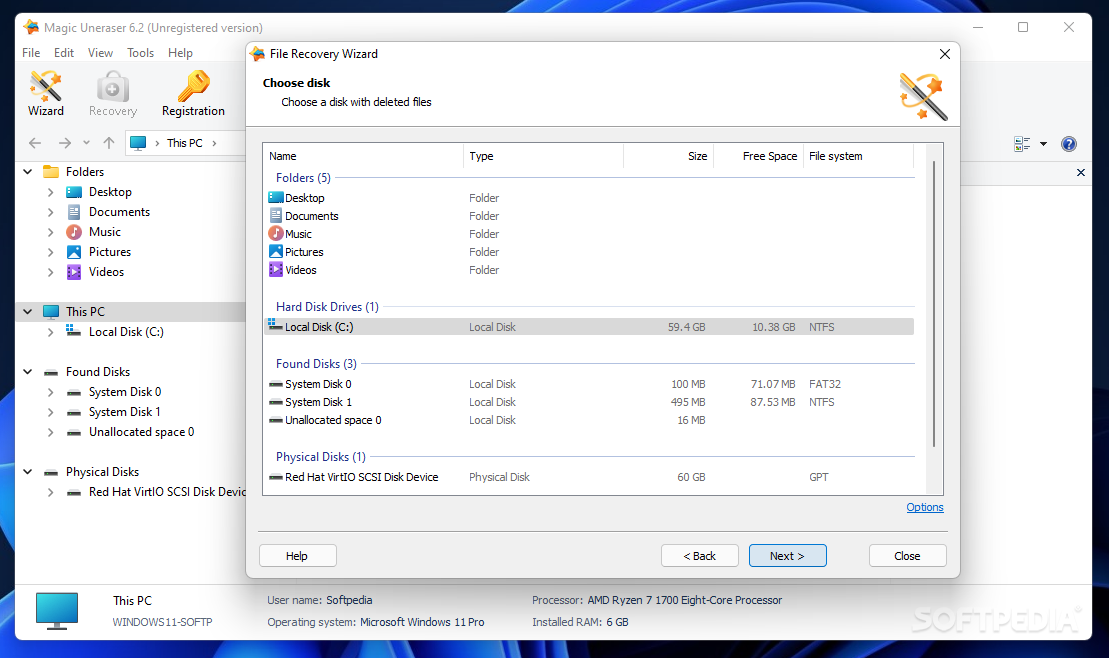The height and width of the screenshot is (658, 1109).
Task: Click the Hard Disk Drives (1) group header
Action: (327, 306)
